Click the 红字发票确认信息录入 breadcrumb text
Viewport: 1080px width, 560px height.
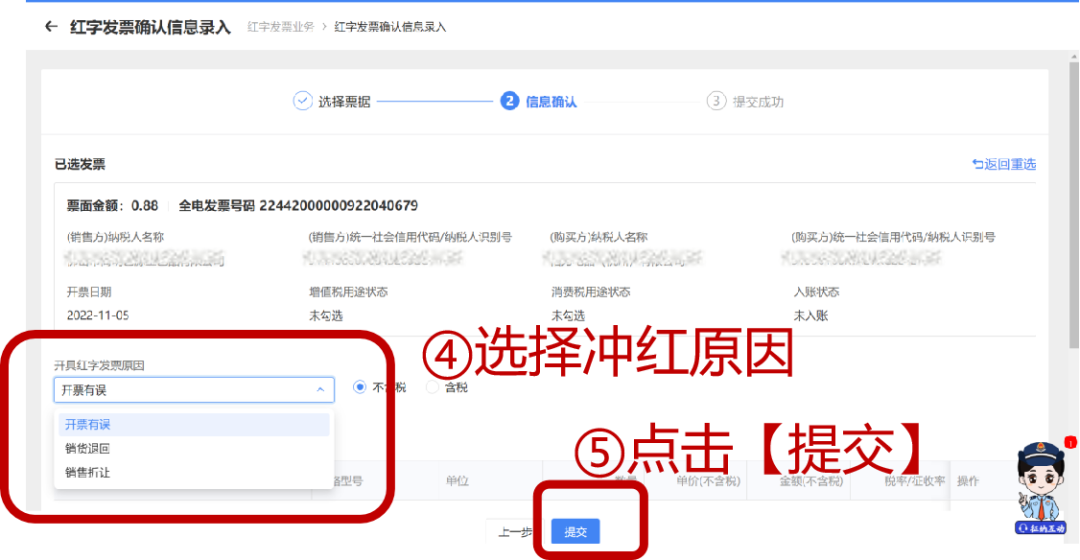(391, 27)
